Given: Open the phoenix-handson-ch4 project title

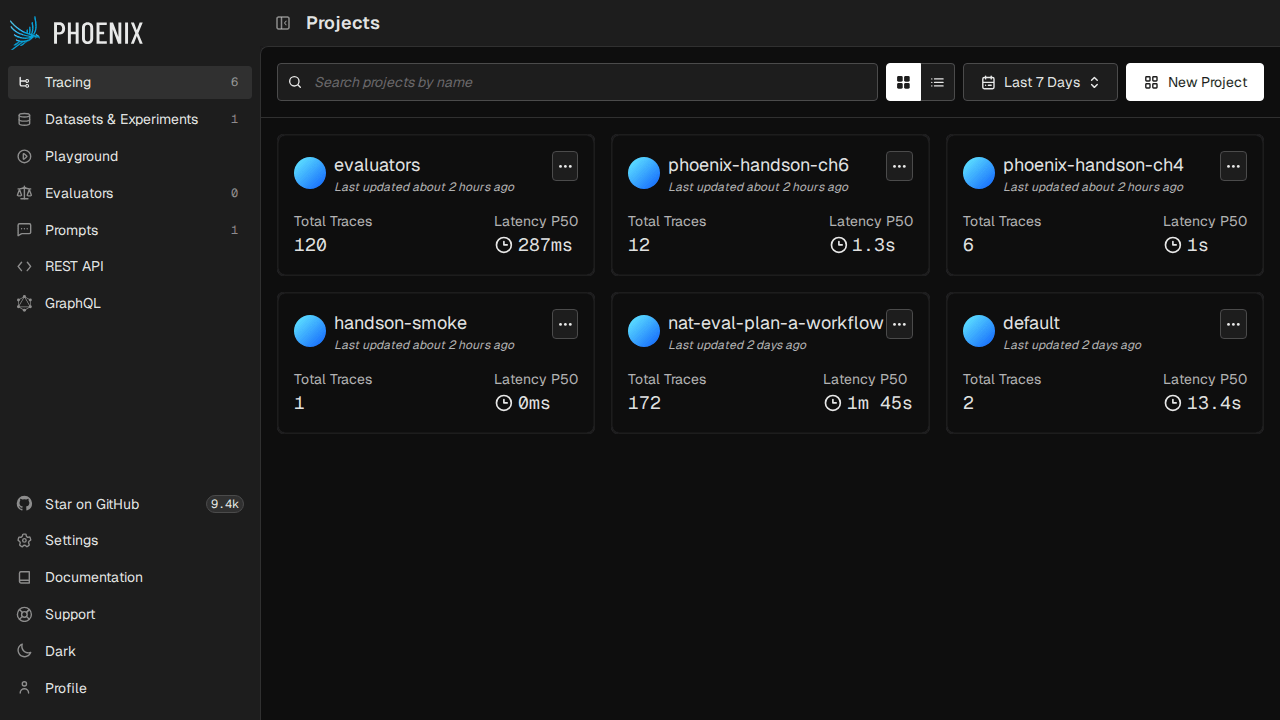Looking at the screenshot, I should pos(1093,165).
